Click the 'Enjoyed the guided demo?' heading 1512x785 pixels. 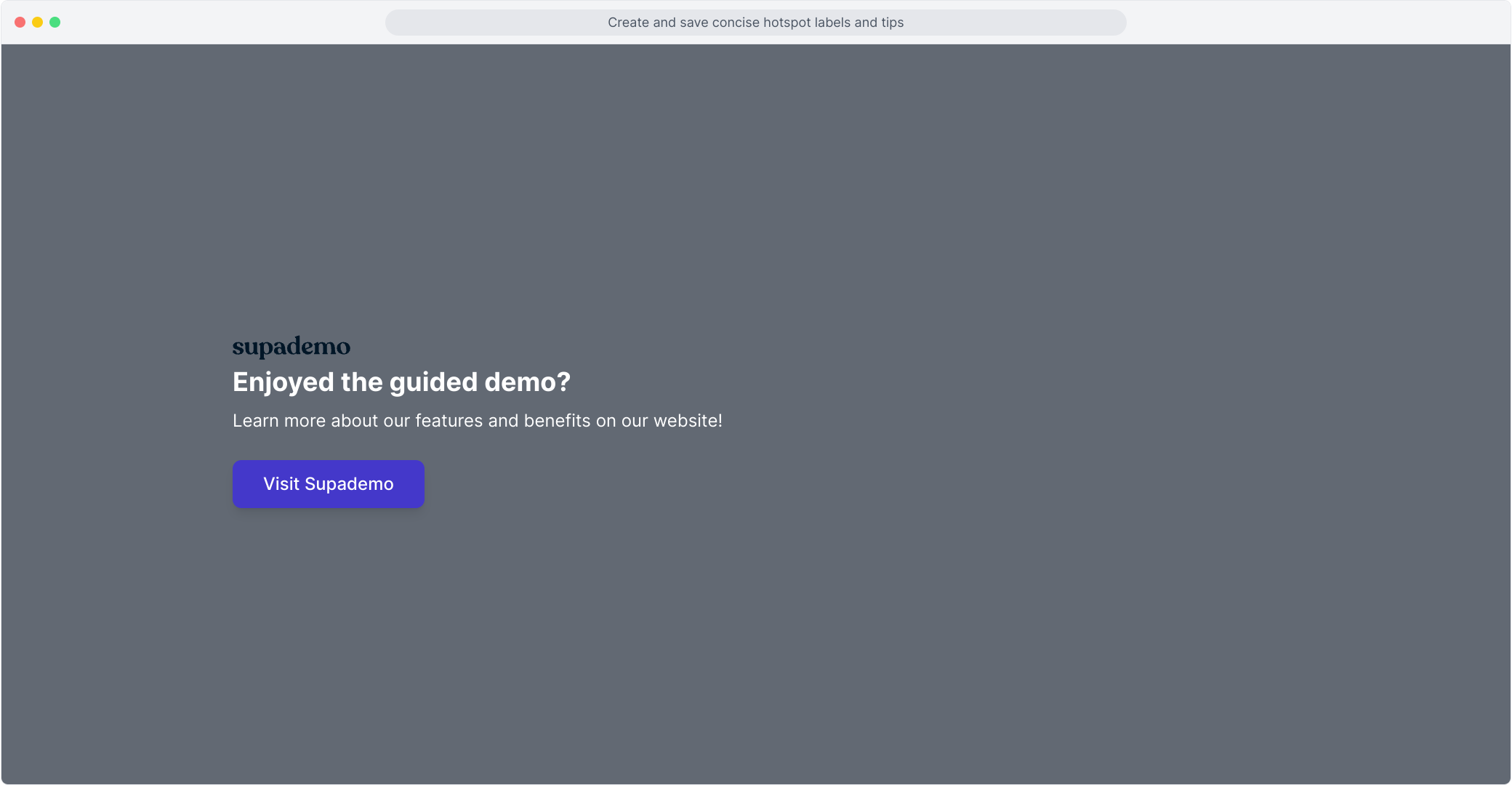point(401,382)
